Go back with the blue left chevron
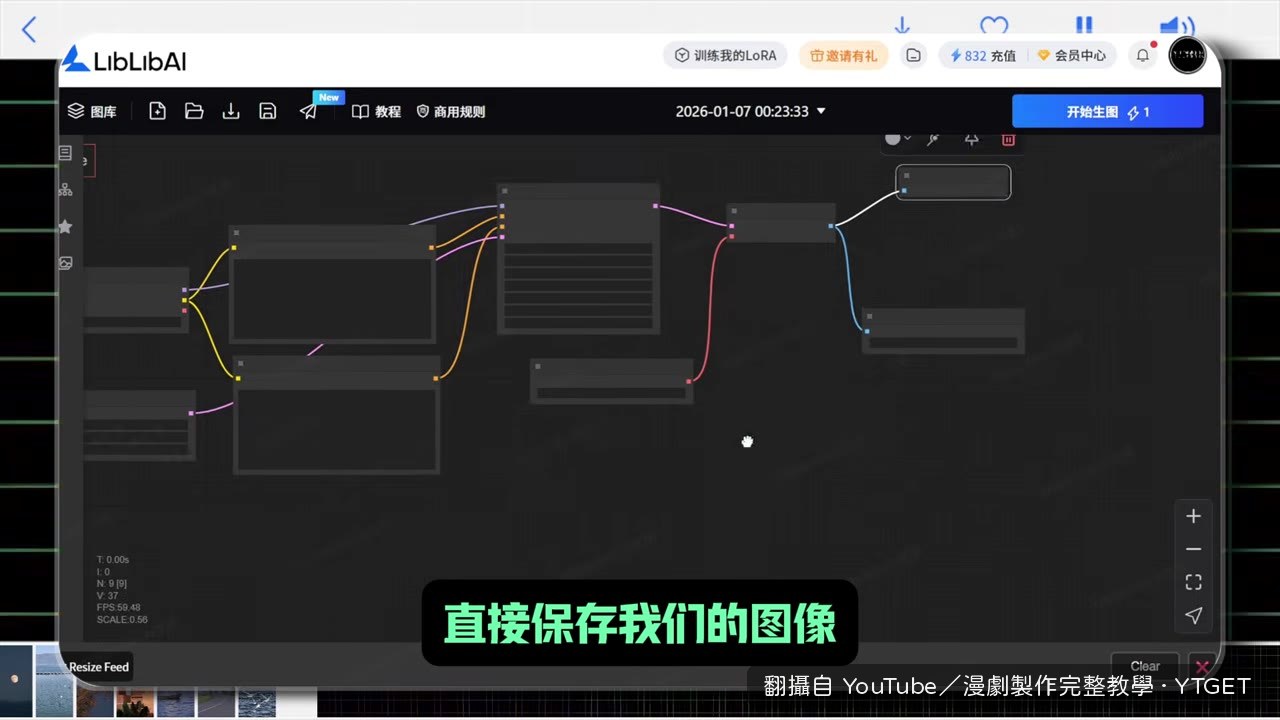 pos(29,30)
